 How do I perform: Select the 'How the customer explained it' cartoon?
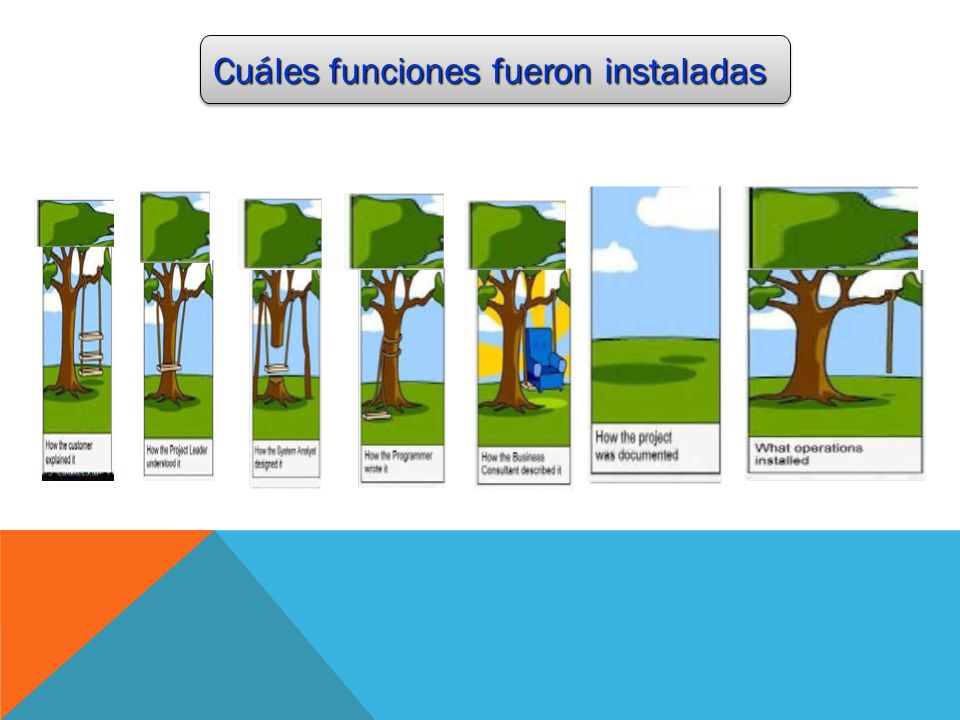[77, 340]
